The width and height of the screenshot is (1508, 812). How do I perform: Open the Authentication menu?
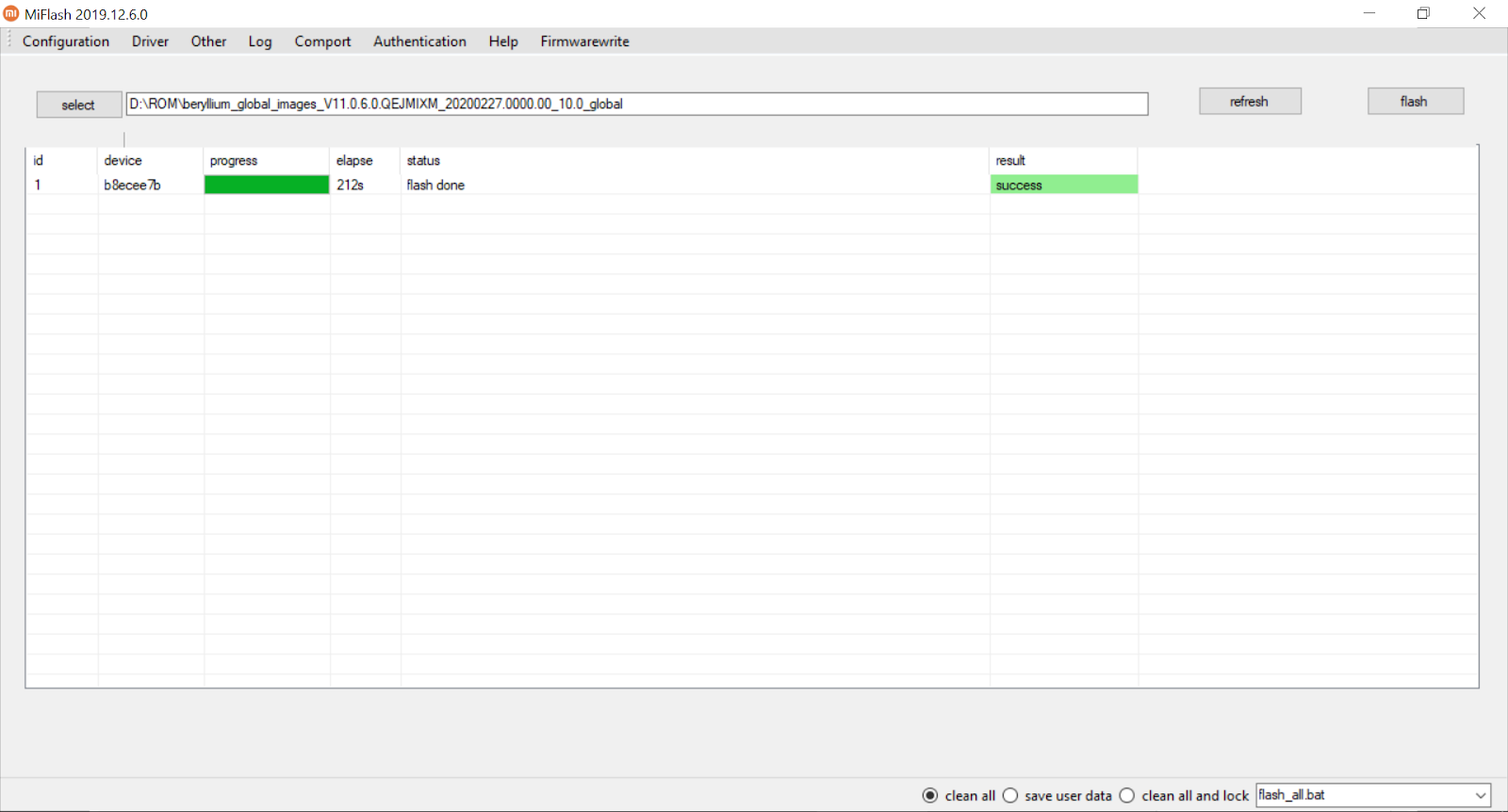(419, 41)
